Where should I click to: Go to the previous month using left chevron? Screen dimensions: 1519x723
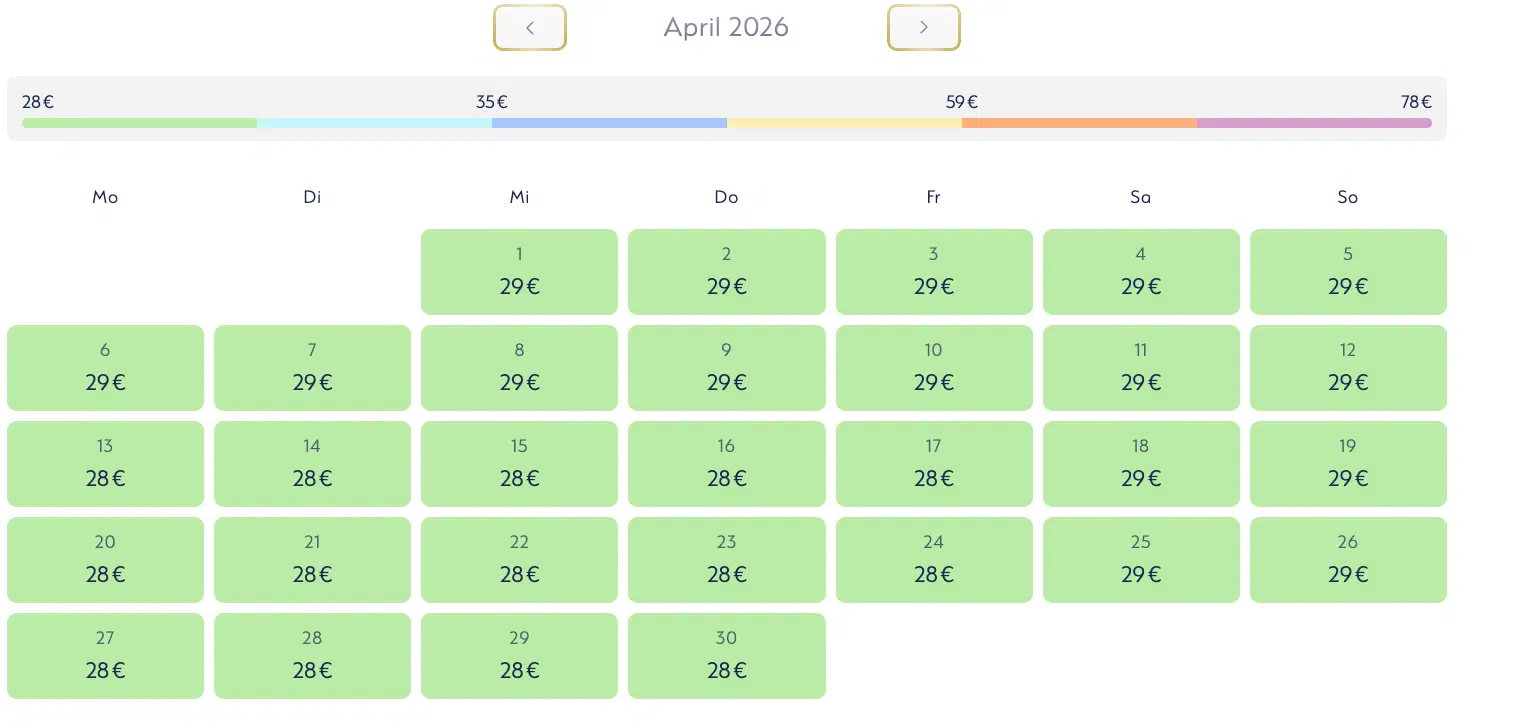529,28
